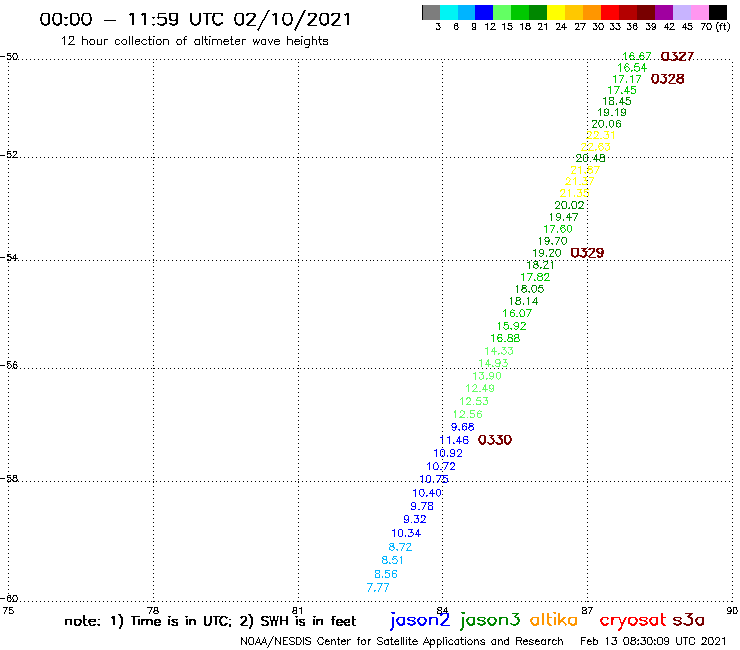Click wave height value 18.21
The height and width of the screenshot is (650, 740).
click(540, 265)
